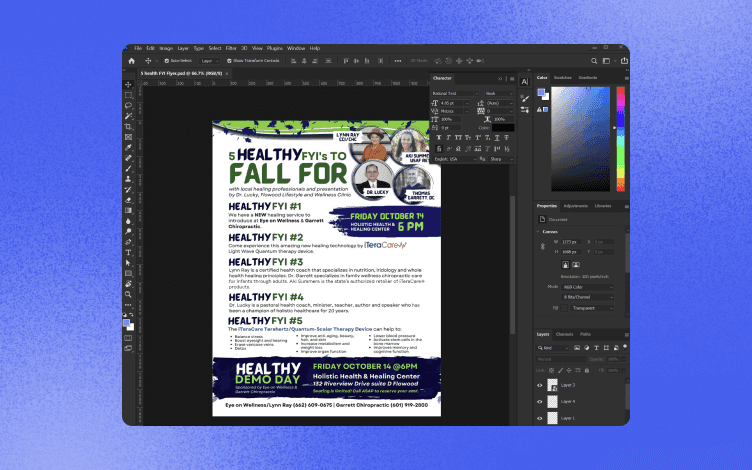Open the Character panel dock icon
The width and height of the screenshot is (752, 470).
(525, 82)
